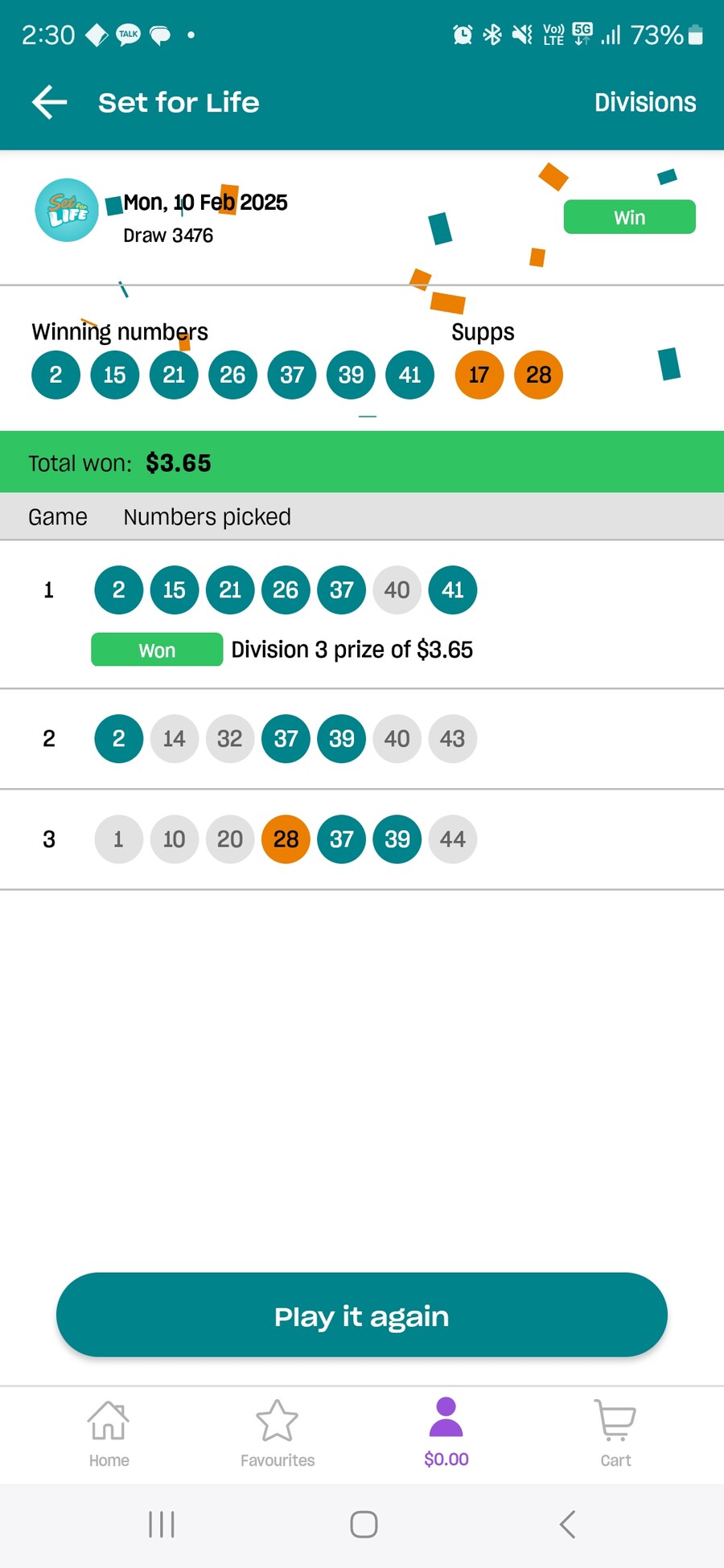
Task: Tap grey ball 43 in game 2
Action: [x=453, y=739]
